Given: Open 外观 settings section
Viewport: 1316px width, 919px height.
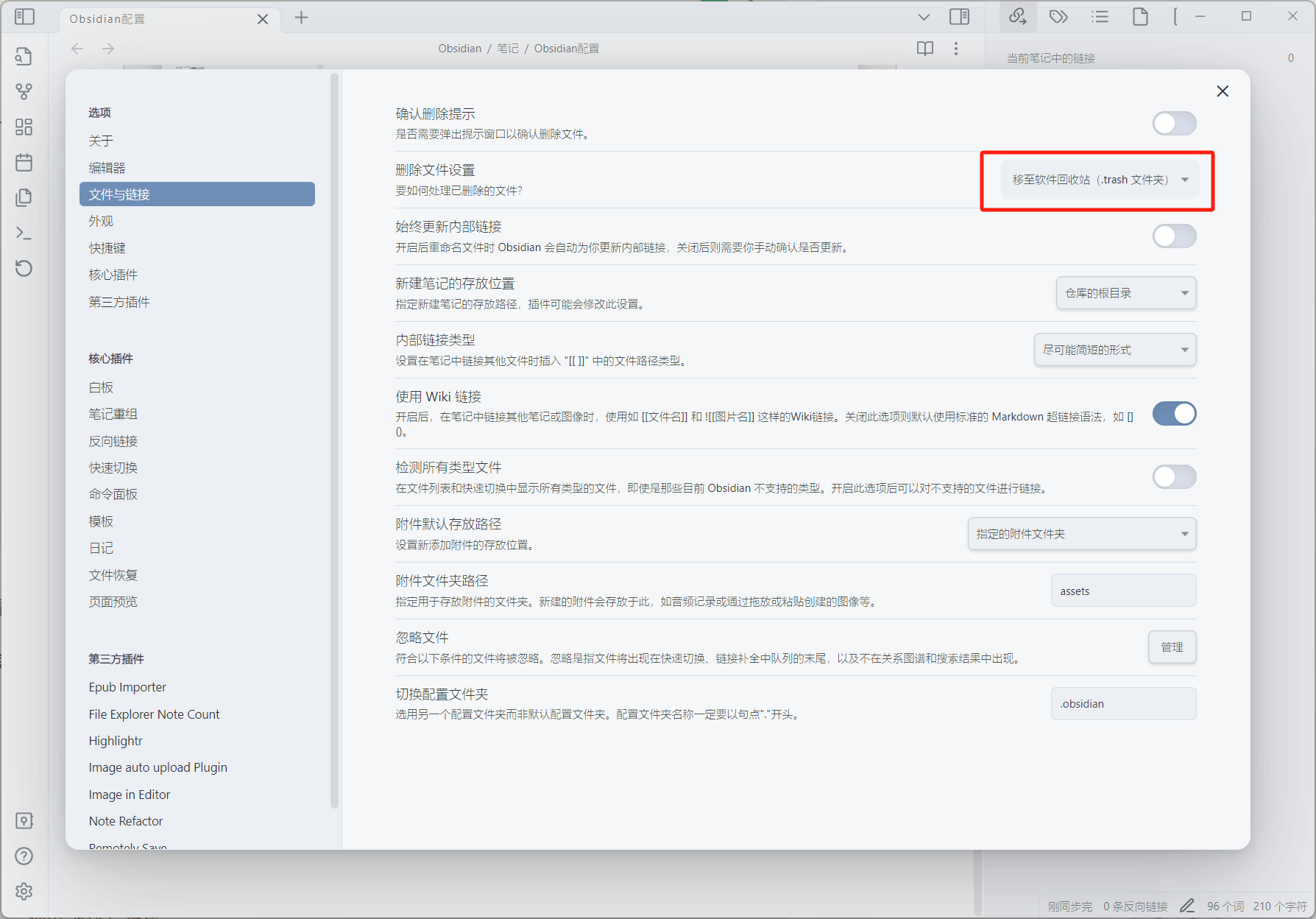Looking at the screenshot, I should (x=197, y=221).
